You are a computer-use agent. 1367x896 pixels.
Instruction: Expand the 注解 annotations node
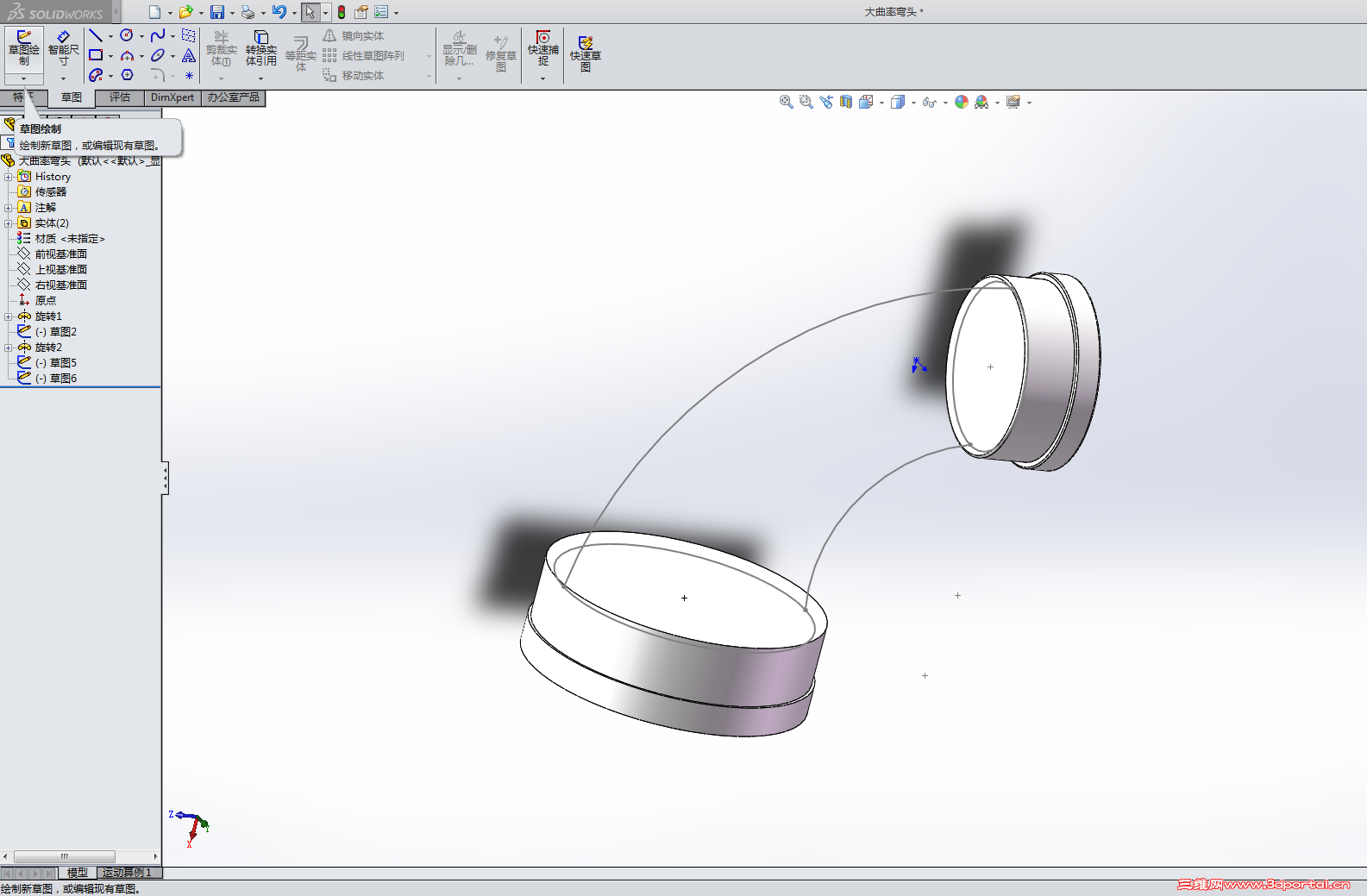(9, 208)
